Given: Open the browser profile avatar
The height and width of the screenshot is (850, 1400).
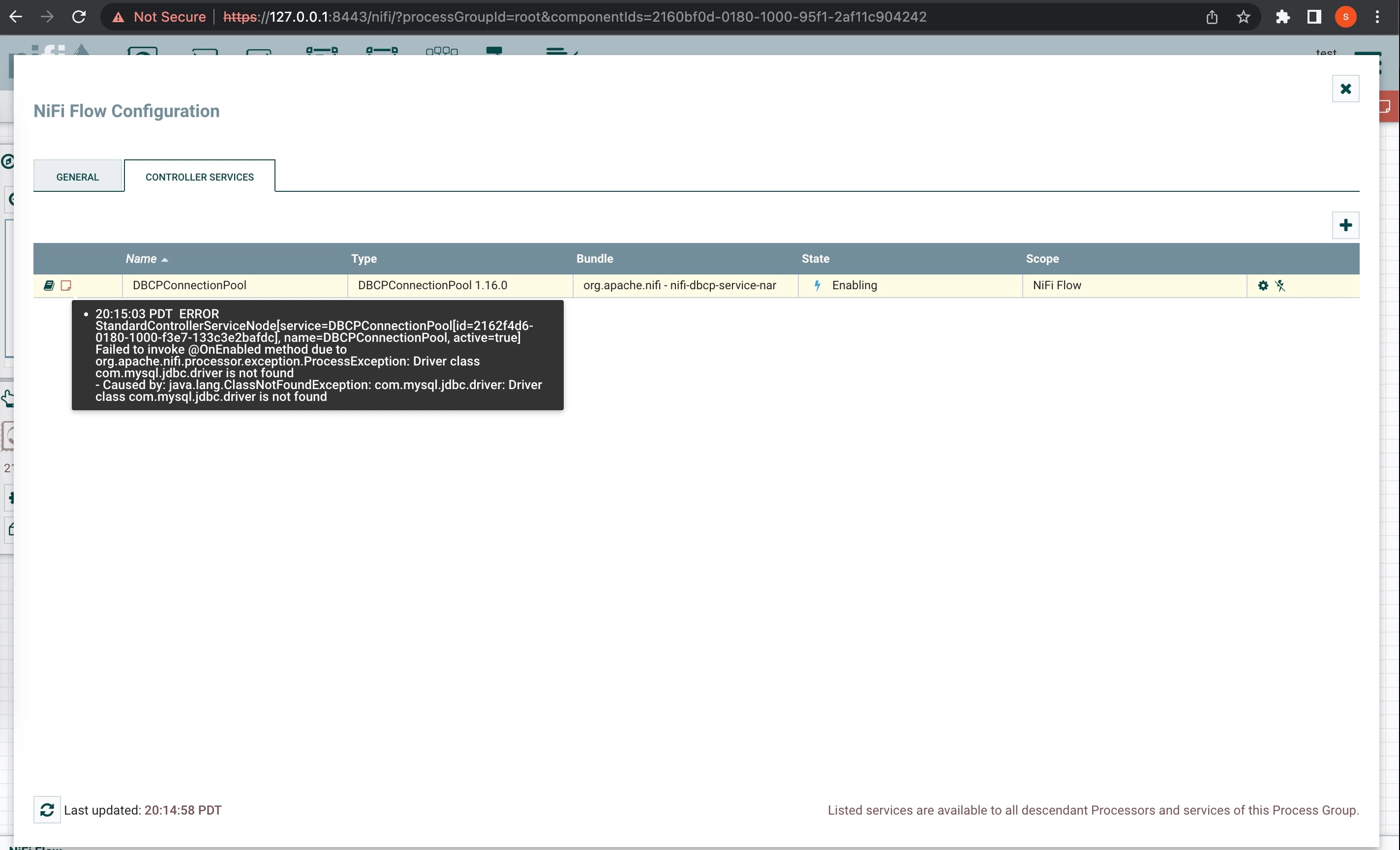Looking at the screenshot, I should 1345,17.
